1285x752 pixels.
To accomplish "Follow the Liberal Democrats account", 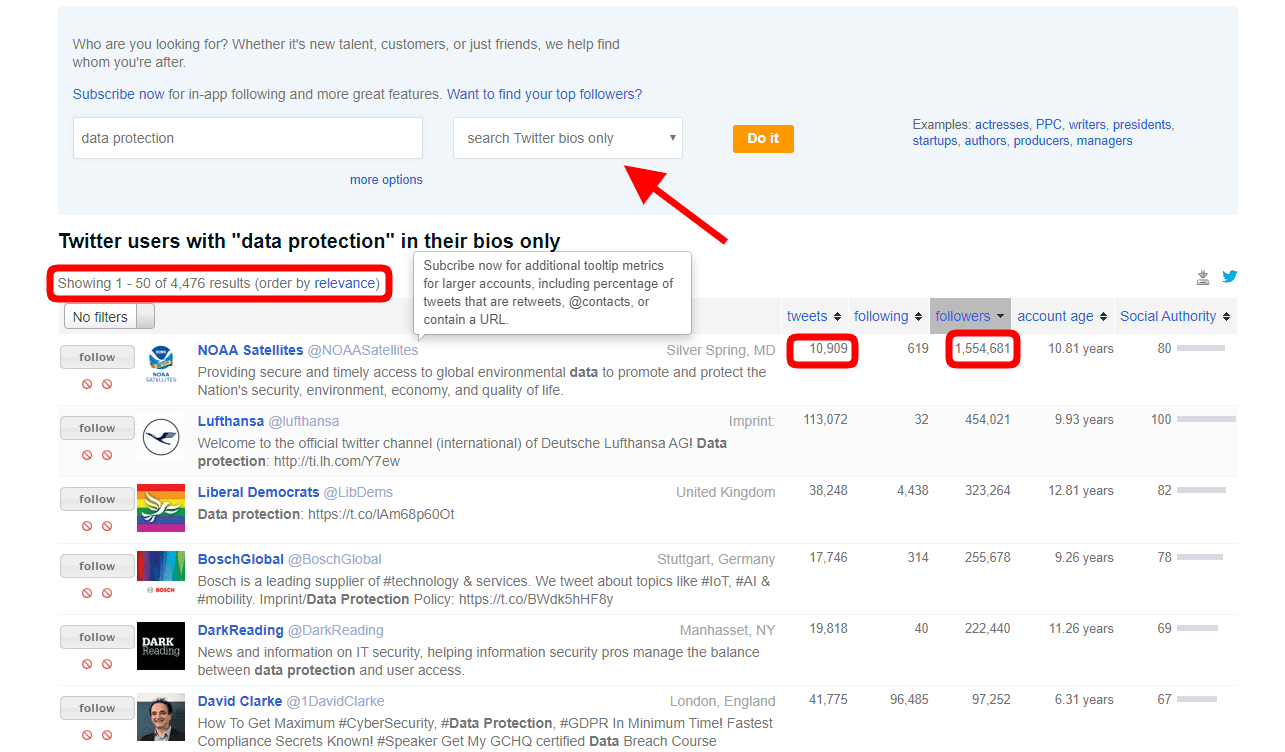I will click(x=97, y=499).
